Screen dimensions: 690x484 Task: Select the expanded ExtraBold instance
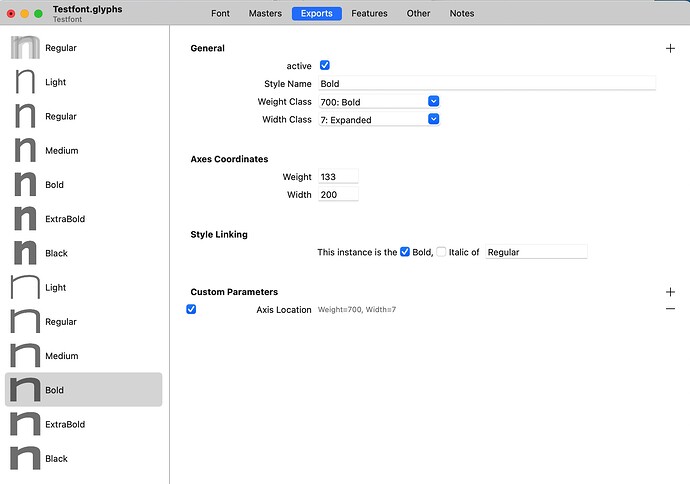pyautogui.click(x=84, y=424)
